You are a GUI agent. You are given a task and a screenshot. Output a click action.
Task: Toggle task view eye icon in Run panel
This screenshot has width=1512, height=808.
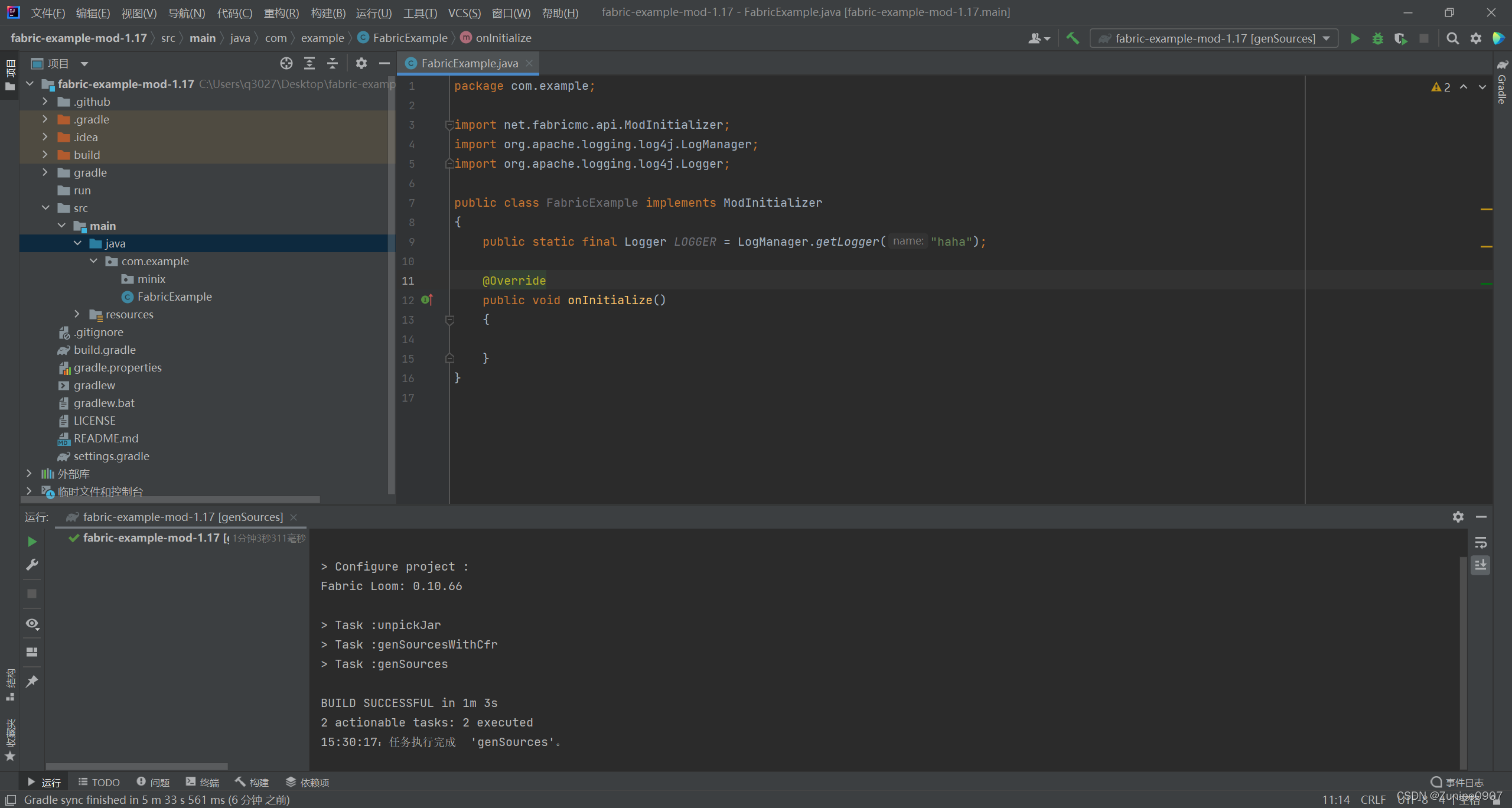[x=32, y=624]
